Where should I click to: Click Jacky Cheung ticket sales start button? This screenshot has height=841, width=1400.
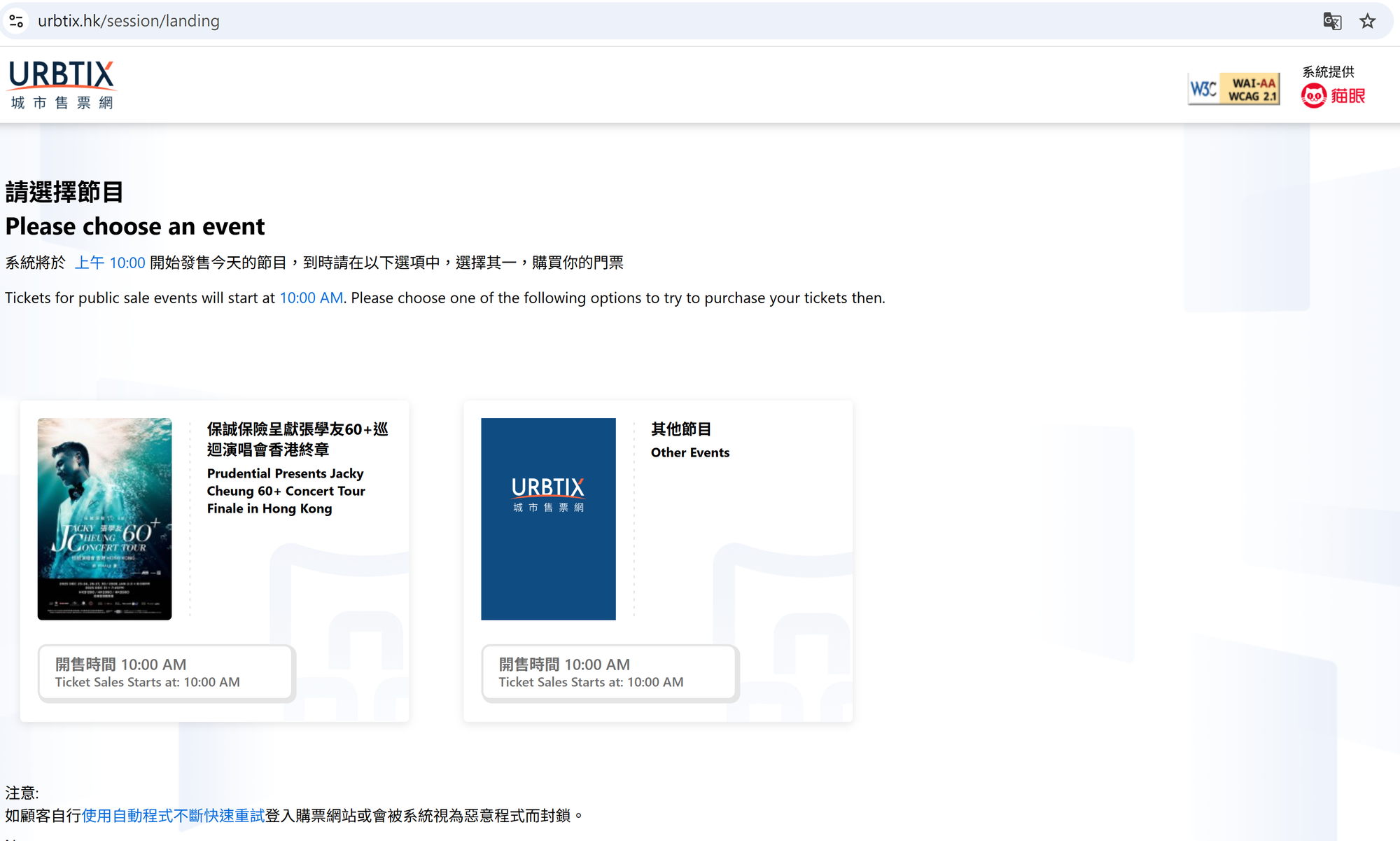pyautogui.click(x=167, y=673)
